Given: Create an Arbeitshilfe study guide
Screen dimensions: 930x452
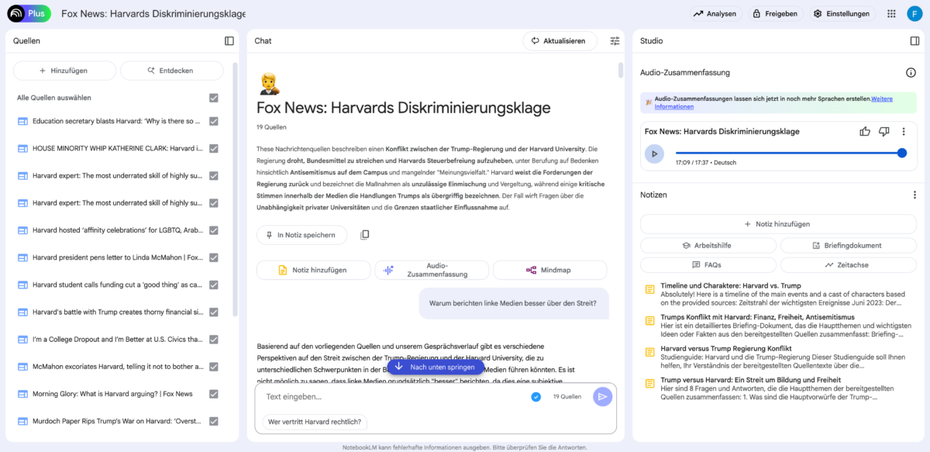Looking at the screenshot, I should tap(708, 246).
